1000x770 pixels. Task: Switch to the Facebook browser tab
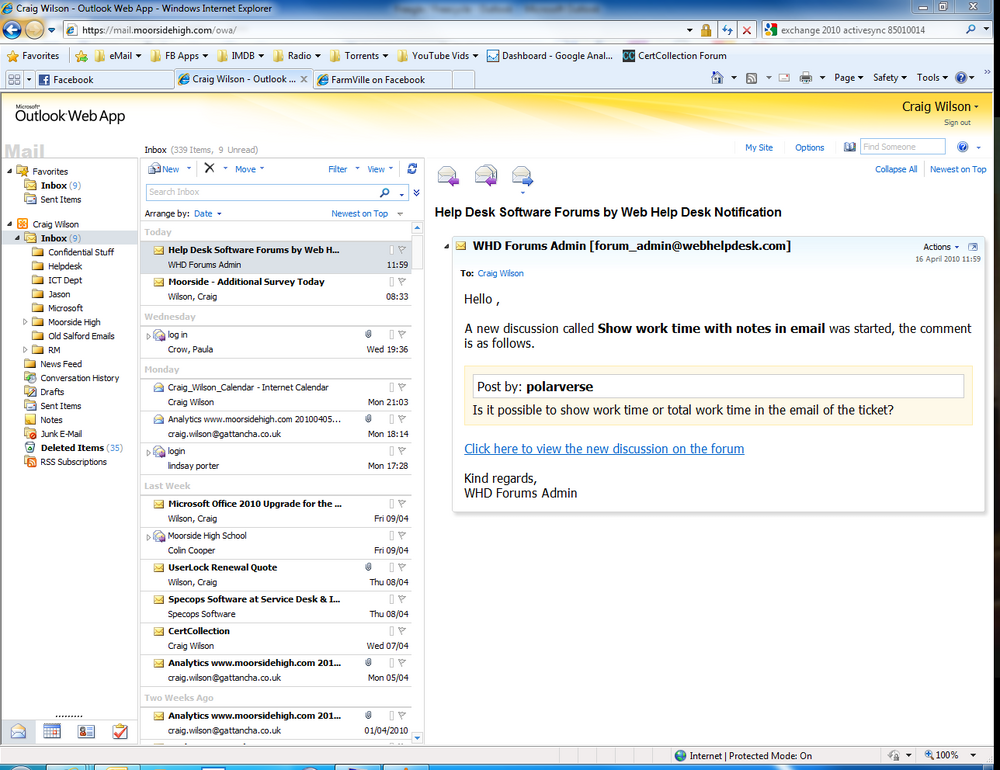(105, 79)
